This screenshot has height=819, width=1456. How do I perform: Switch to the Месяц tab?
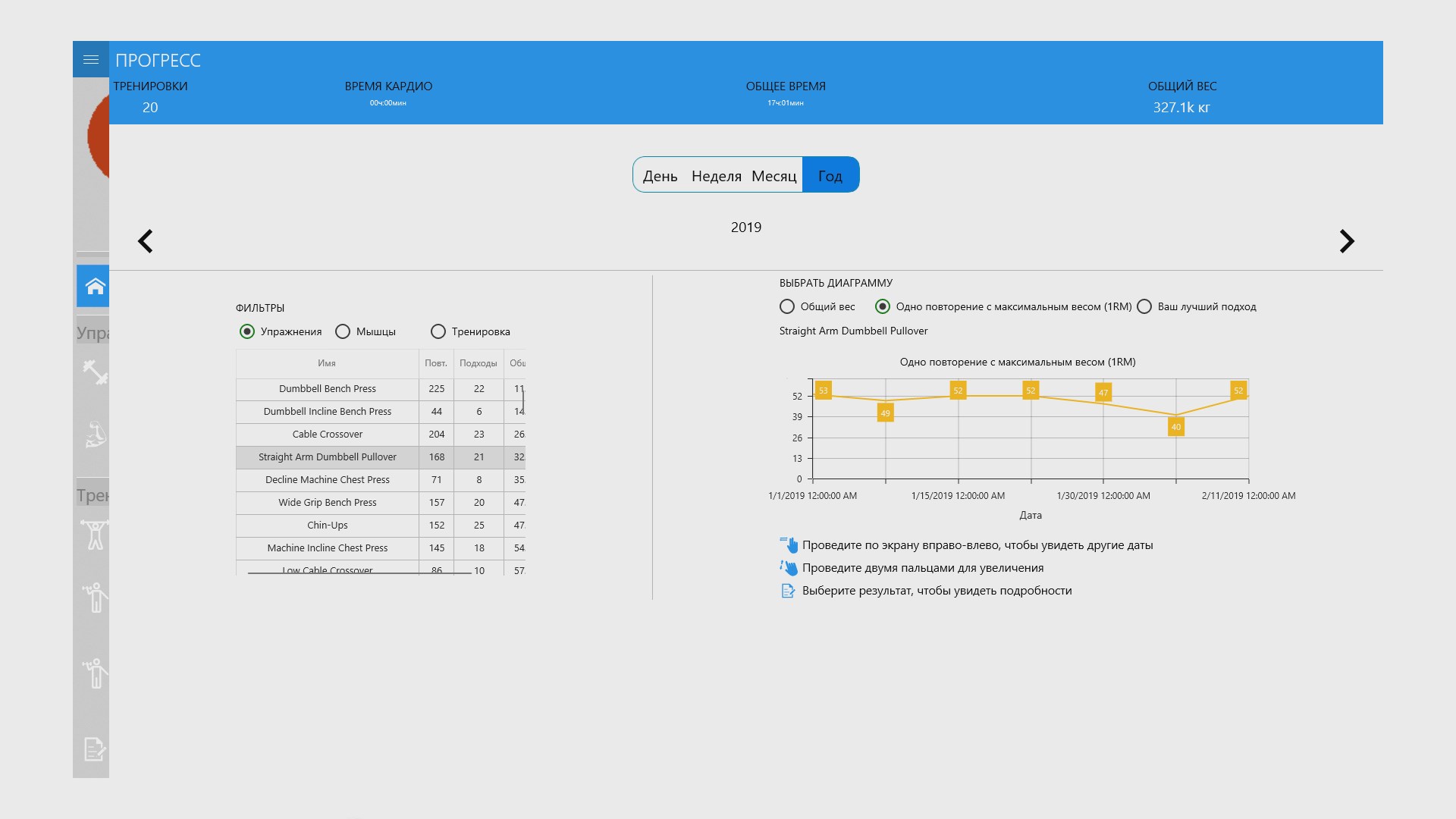[x=773, y=176]
